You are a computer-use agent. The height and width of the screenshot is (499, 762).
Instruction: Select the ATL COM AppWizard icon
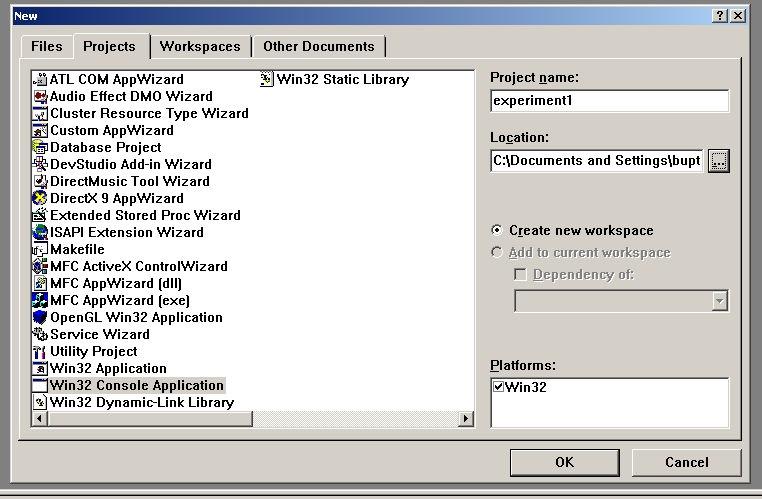point(41,80)
